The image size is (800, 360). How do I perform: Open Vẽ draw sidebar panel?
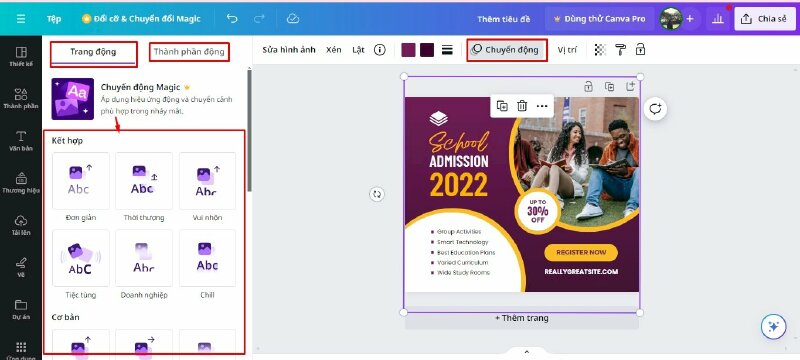[x=21, y=267]
